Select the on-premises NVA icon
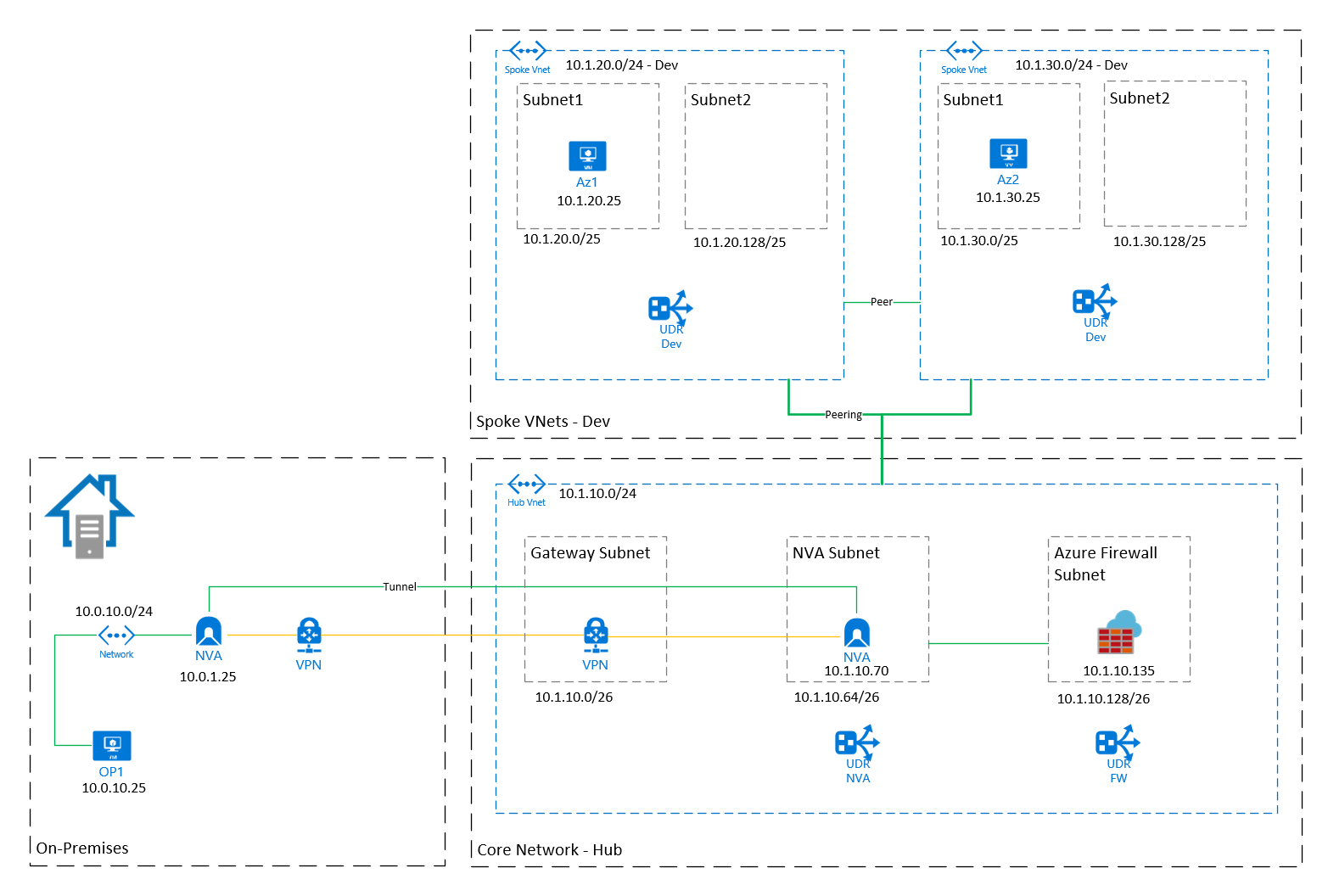The width and height of the screenshot is (1328, 896). (209, 632)
